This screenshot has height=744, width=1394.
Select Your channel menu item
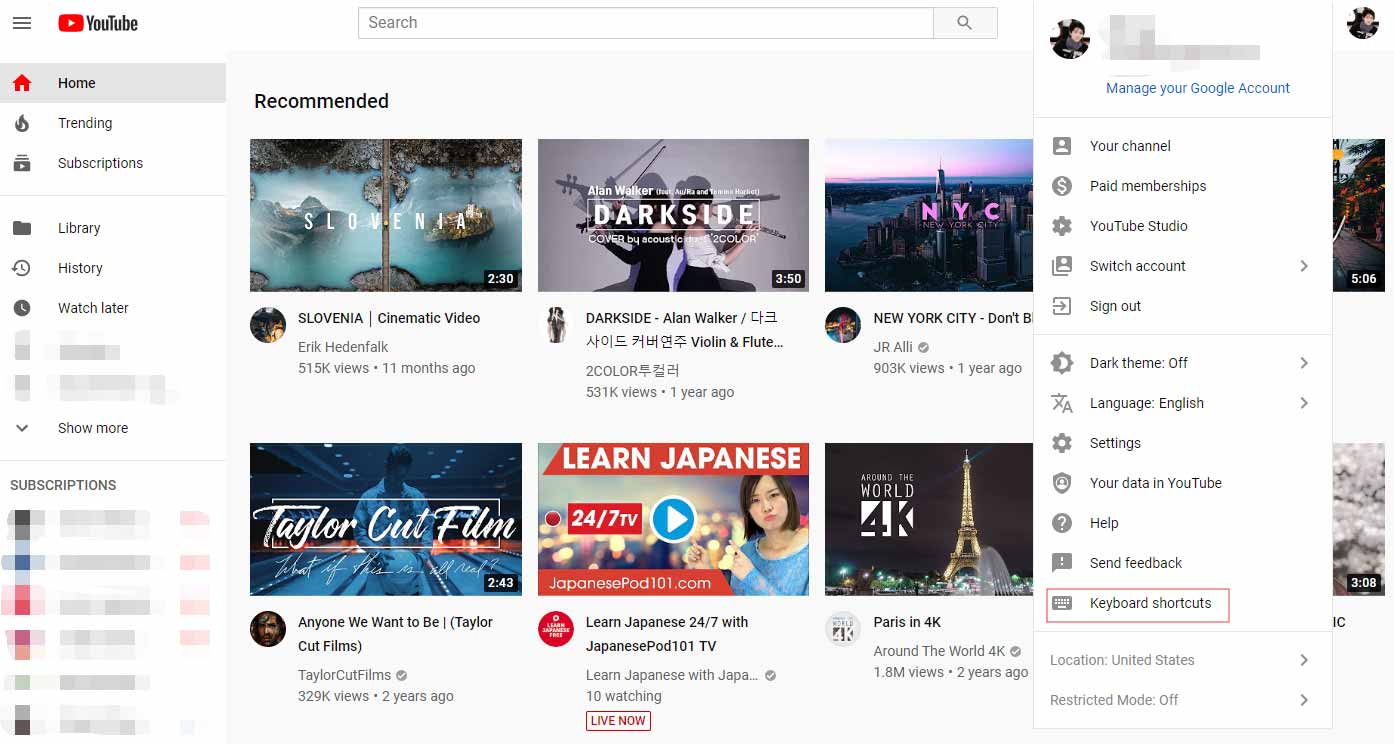1183,146
